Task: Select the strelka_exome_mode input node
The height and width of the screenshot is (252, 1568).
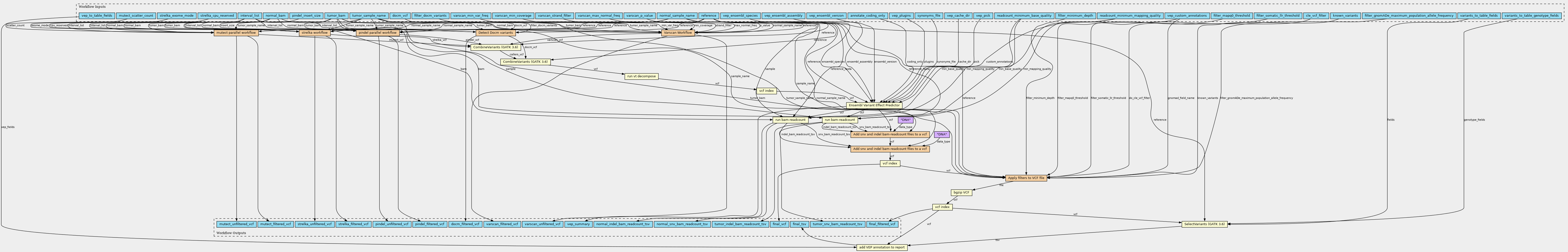Action: pyautogui.click(x=176, y=15)
